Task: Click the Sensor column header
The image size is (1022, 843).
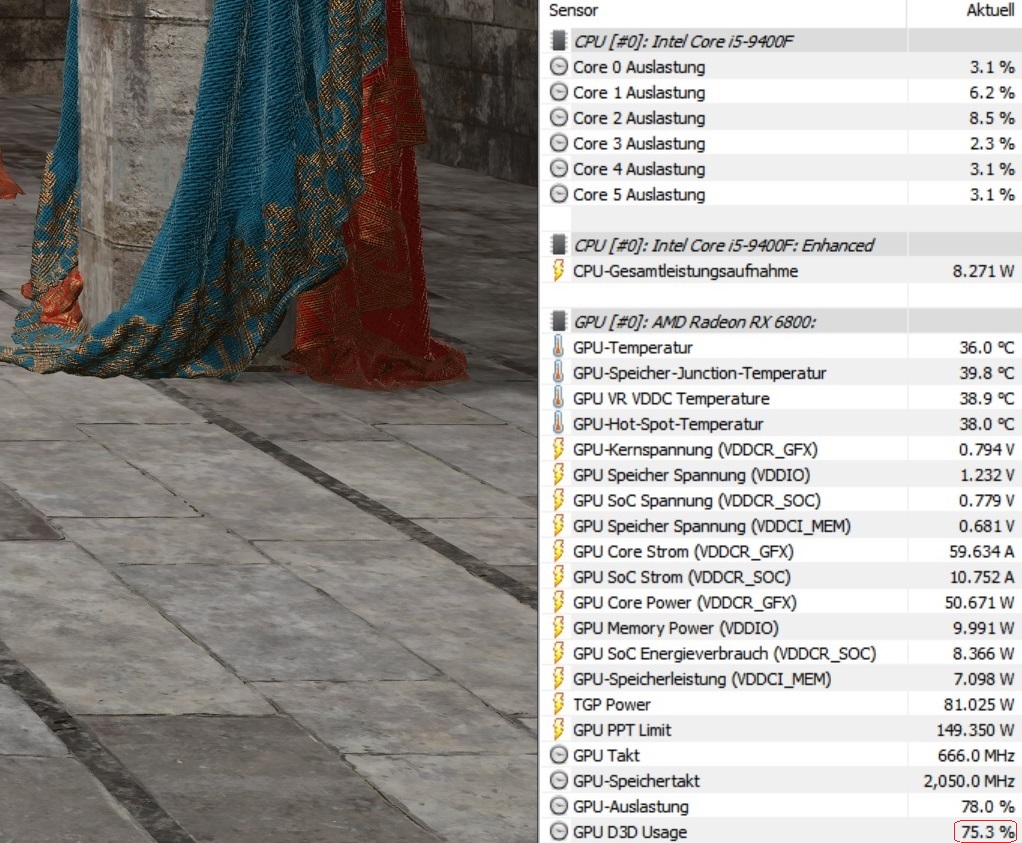Action: tap(573, 10)
